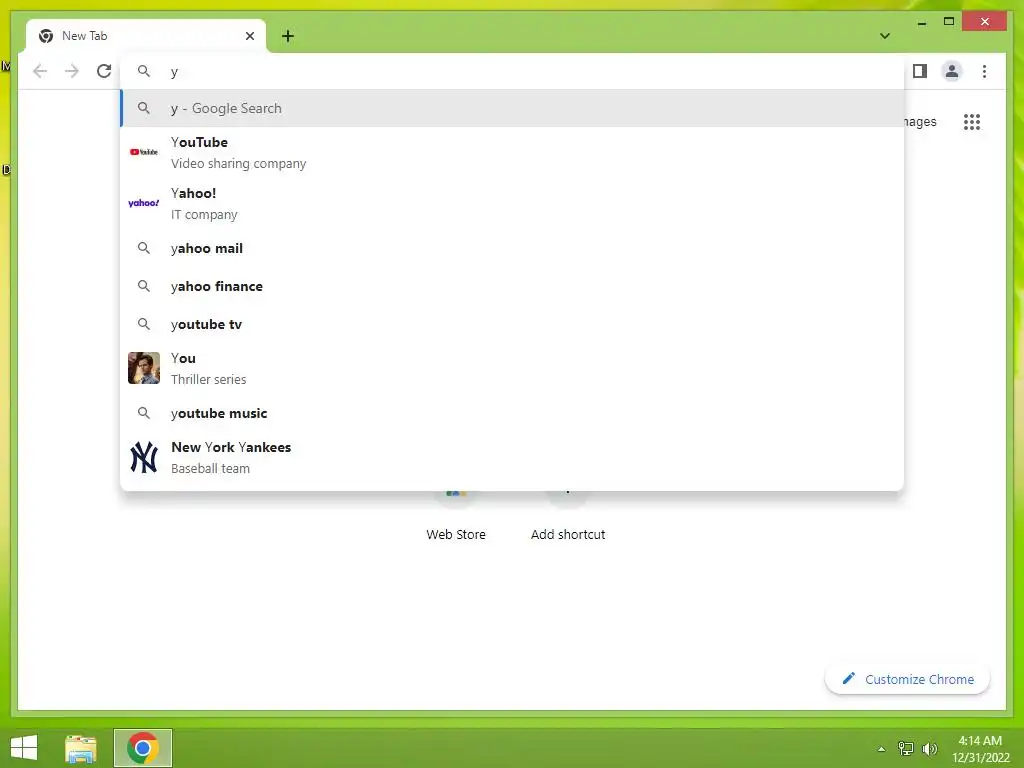Select the YouTube video sharing suggestion
Screen dimensions: 1024x768
pos(513,152)
